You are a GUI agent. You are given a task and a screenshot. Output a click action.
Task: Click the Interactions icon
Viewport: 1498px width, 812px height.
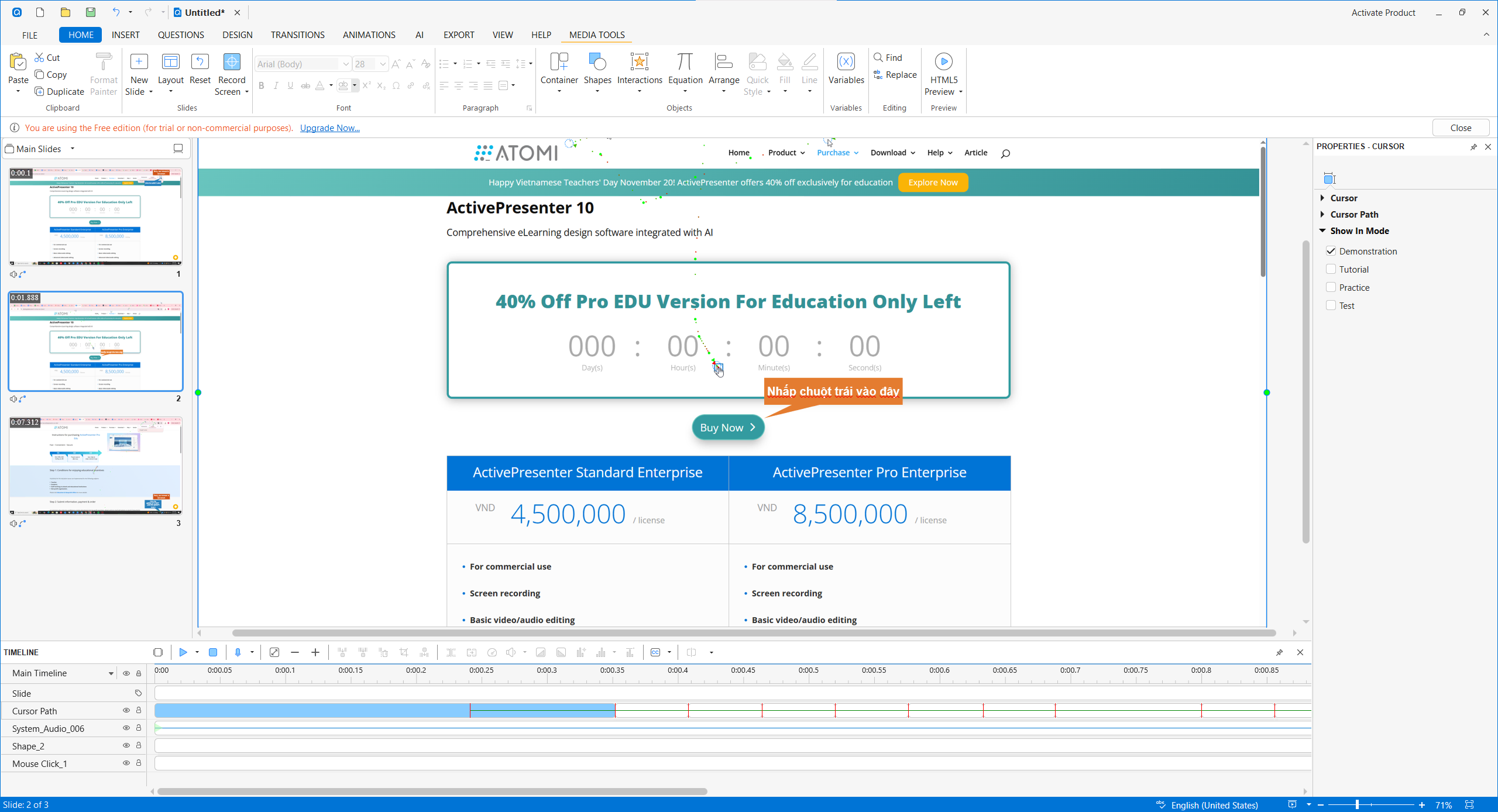[639, 62]
